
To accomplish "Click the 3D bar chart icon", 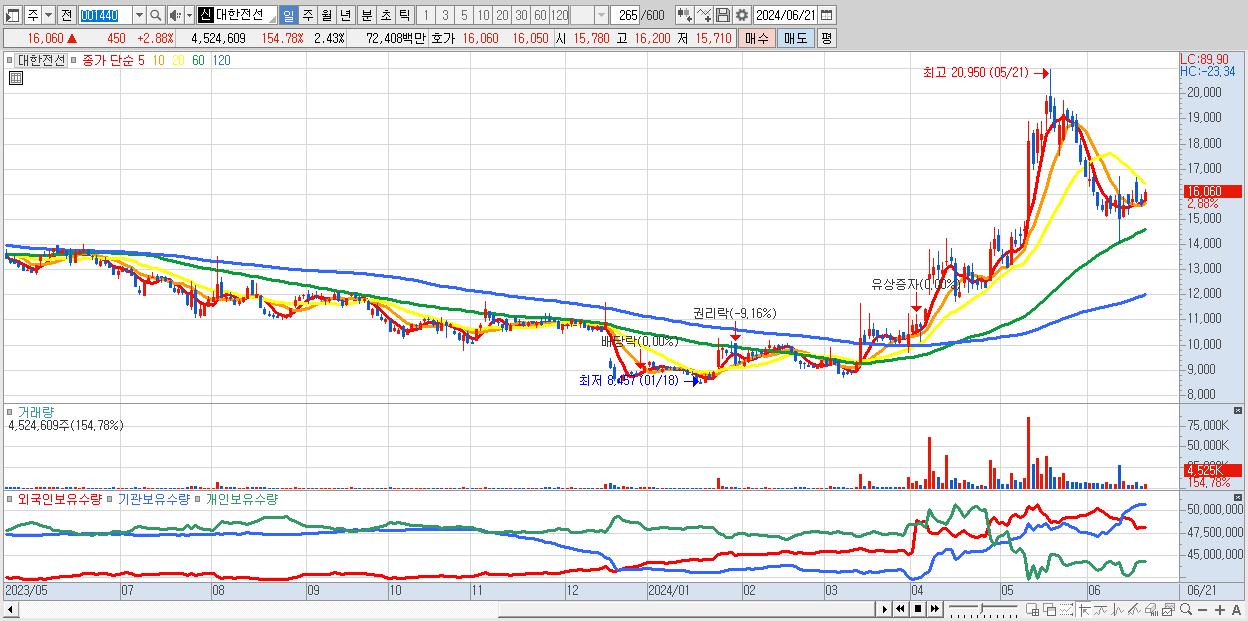I will (1152, 610).
